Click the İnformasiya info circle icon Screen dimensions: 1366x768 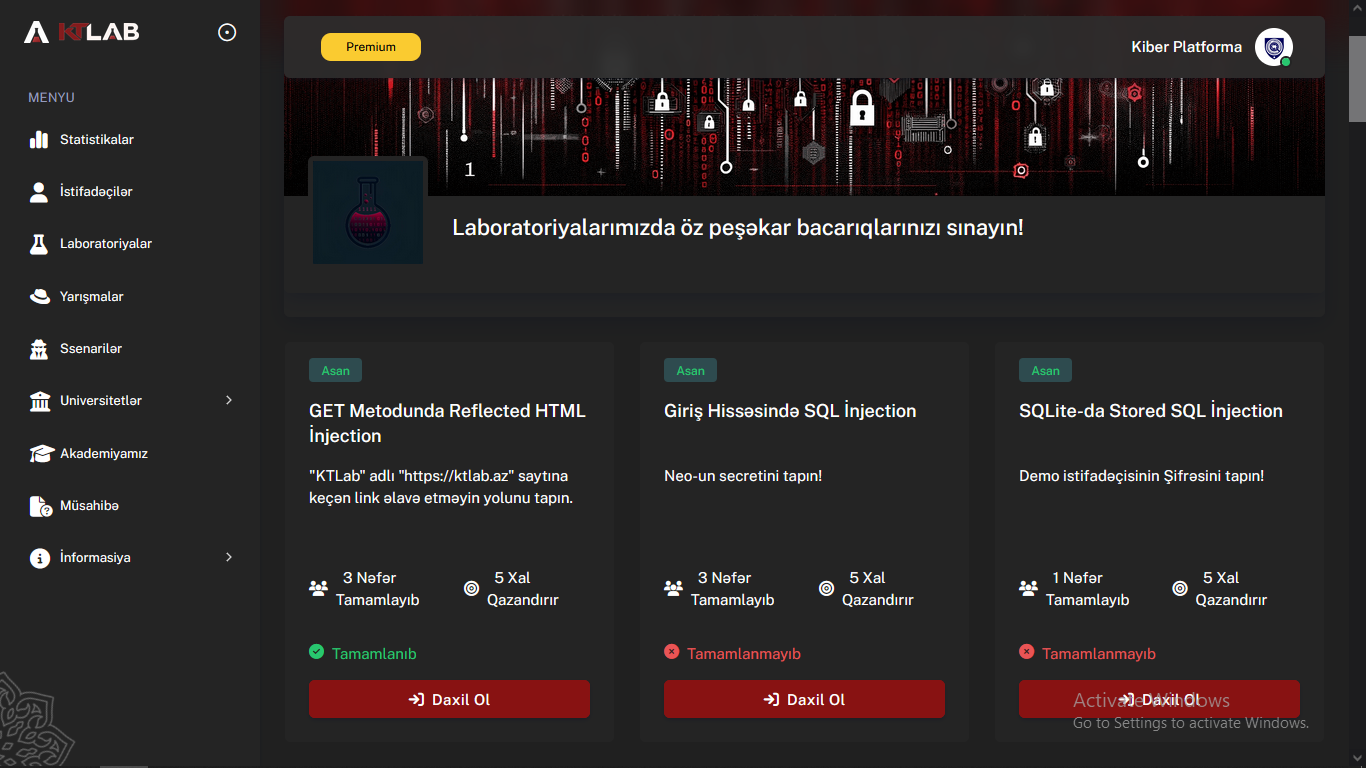click(39, 558)
